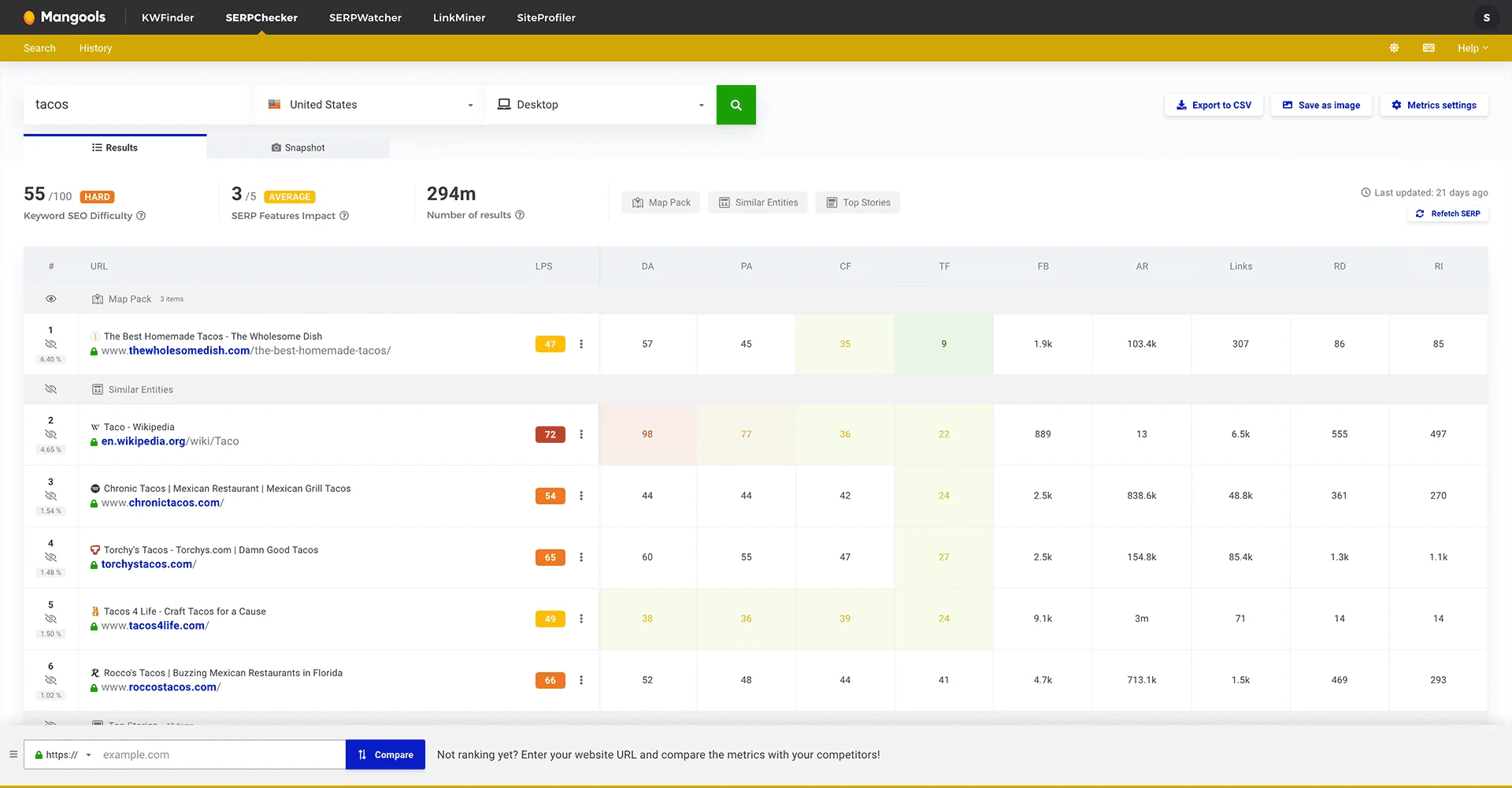Click the Refetch SERP refresh icon
Screen dimensions: 1512x788
coord(1421,213)
